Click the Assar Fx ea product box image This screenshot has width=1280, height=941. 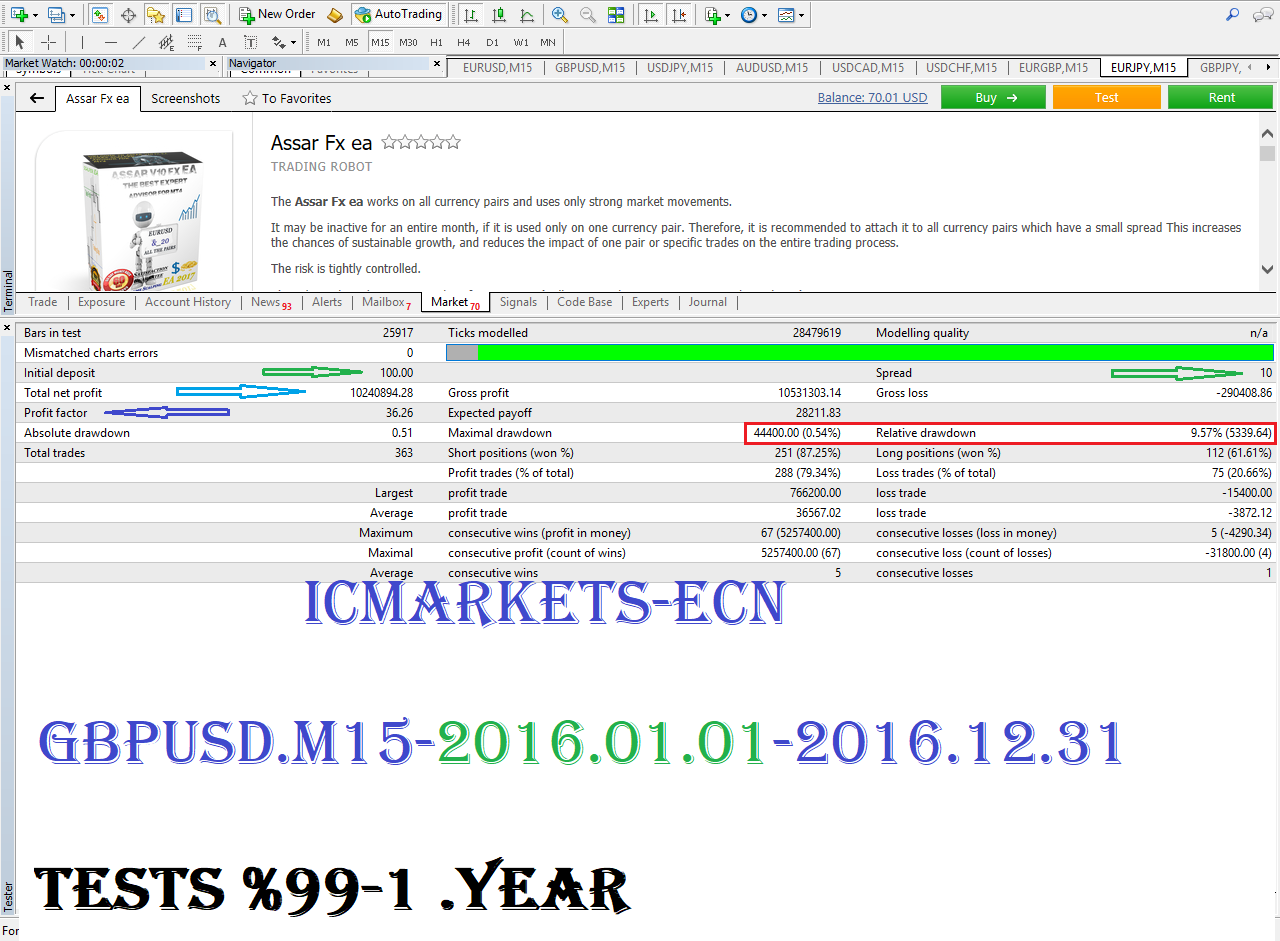point(142,218)
